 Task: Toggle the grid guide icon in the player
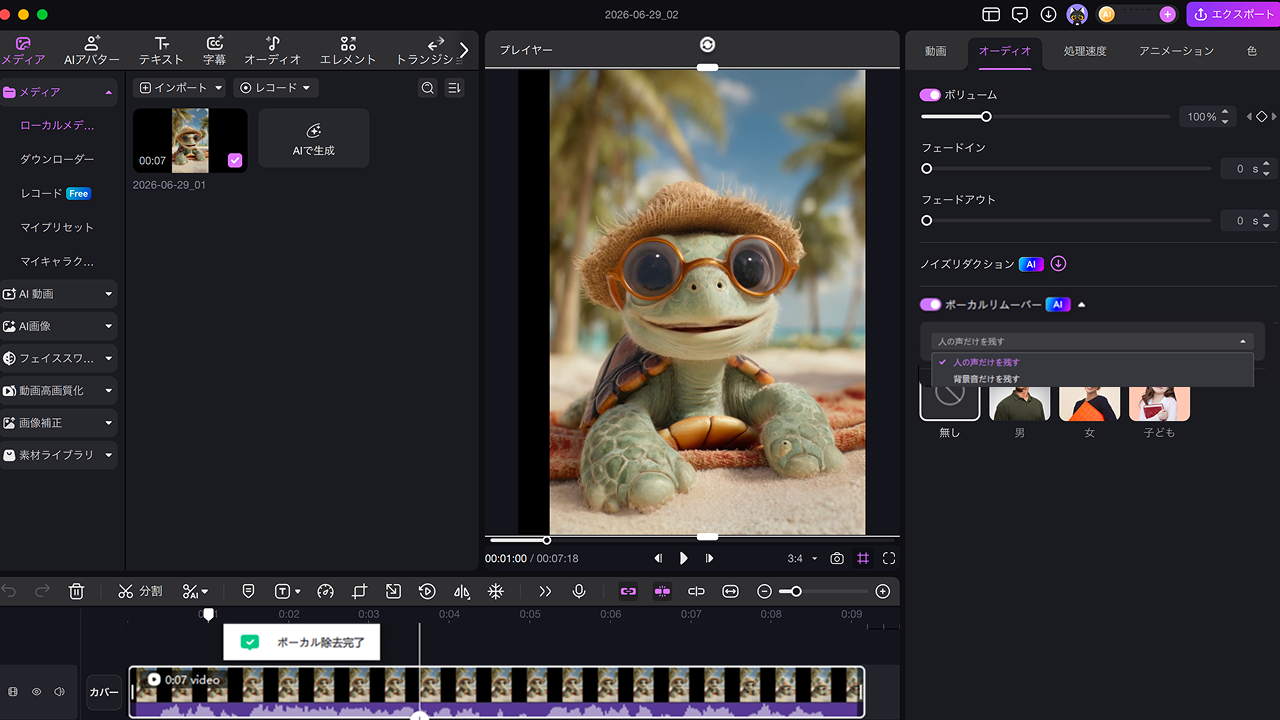click(x=863, y=558)
